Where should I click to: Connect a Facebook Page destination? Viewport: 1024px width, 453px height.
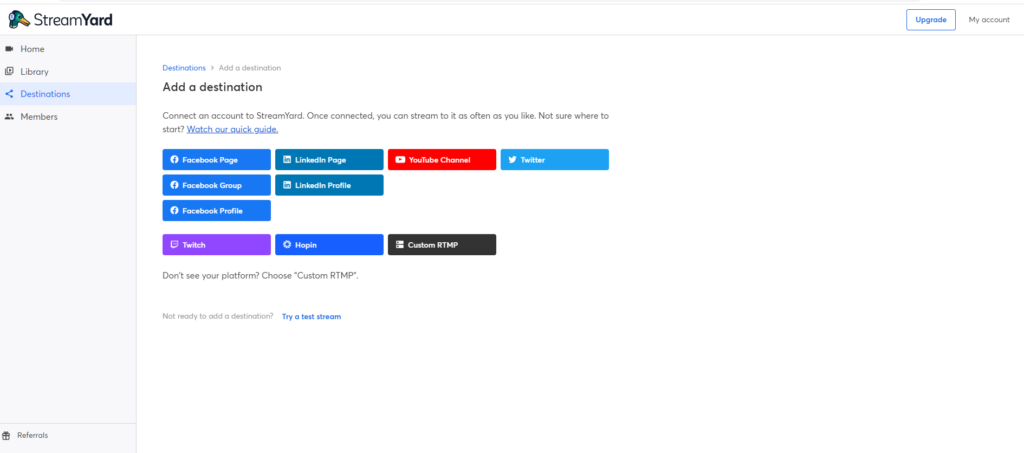[x=216, y=159]
